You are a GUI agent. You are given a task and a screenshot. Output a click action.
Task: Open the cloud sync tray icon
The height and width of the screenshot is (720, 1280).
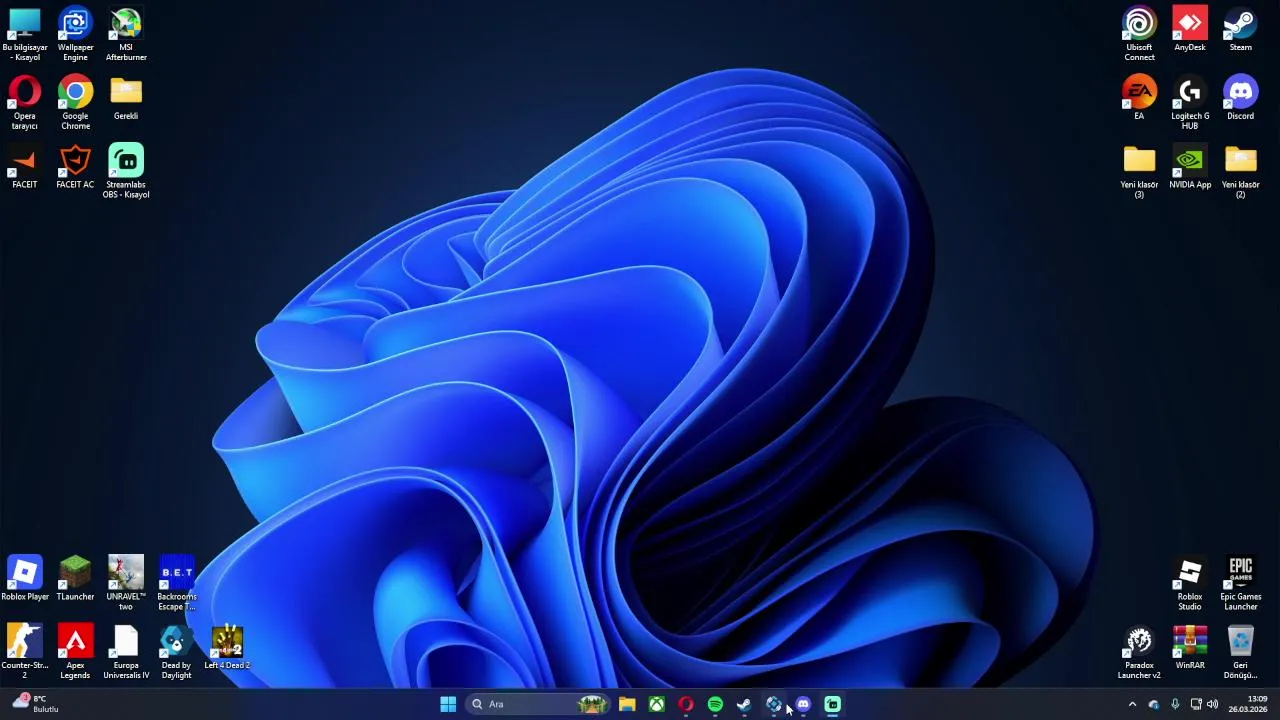click(1154, 704)
